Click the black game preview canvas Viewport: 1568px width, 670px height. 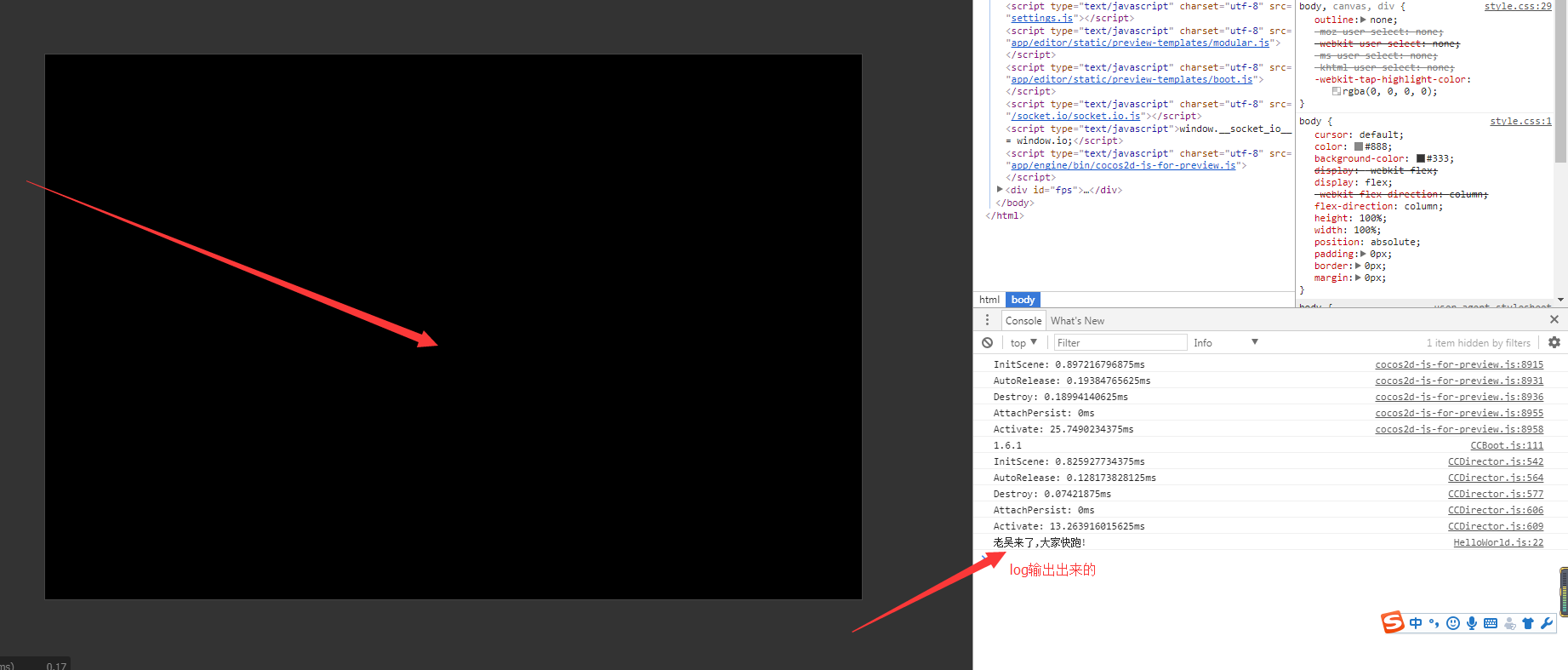tap(453, 327)
